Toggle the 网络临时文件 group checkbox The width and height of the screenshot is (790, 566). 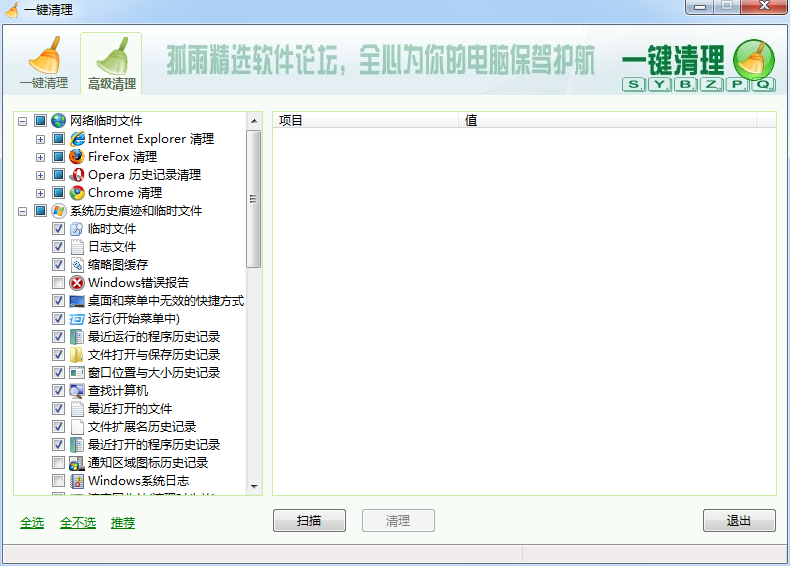tap(40, 120)
